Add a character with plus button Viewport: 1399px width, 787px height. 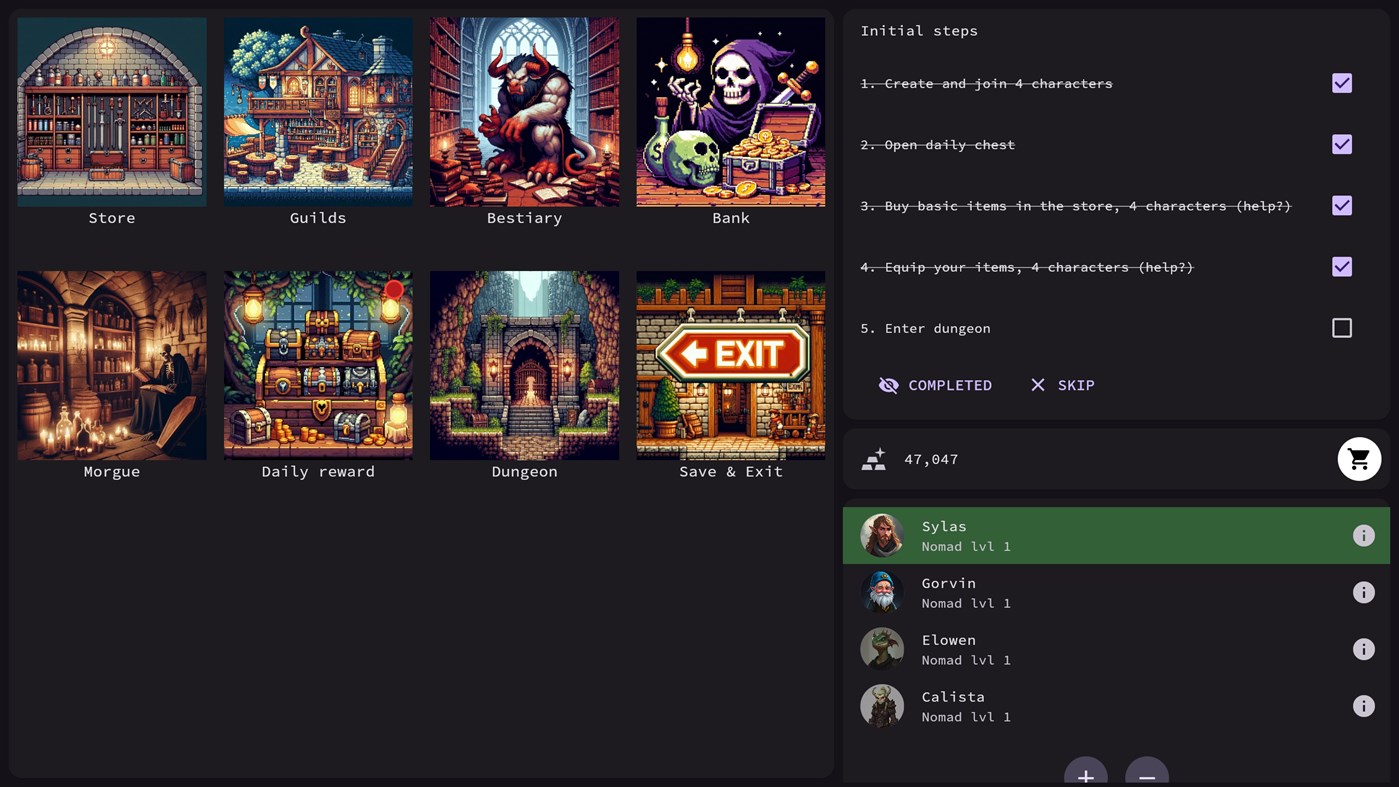pyautogui.click(x=1086, y=772)
